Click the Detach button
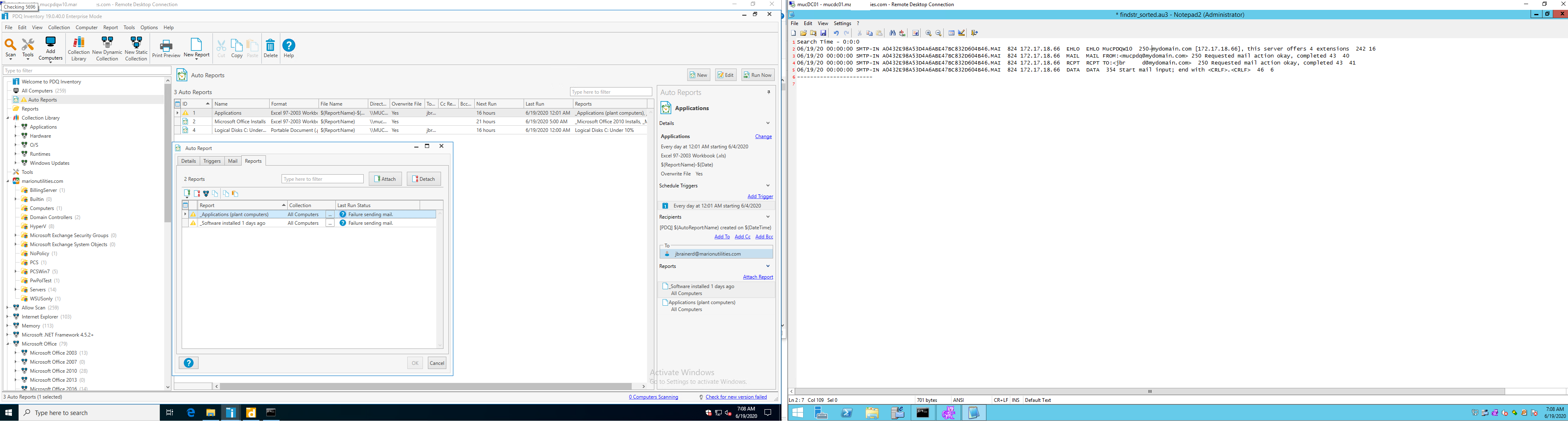 tap(424, 179)
